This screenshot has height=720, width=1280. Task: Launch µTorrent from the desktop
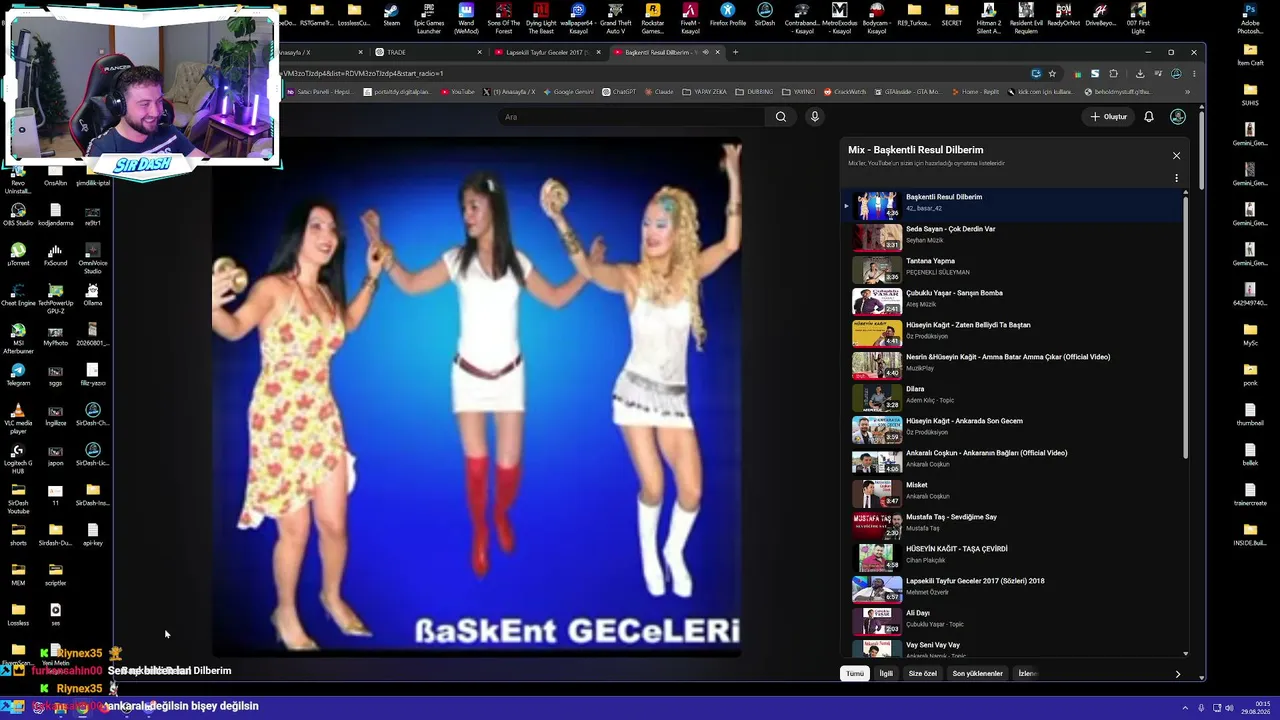click(18, 255)
